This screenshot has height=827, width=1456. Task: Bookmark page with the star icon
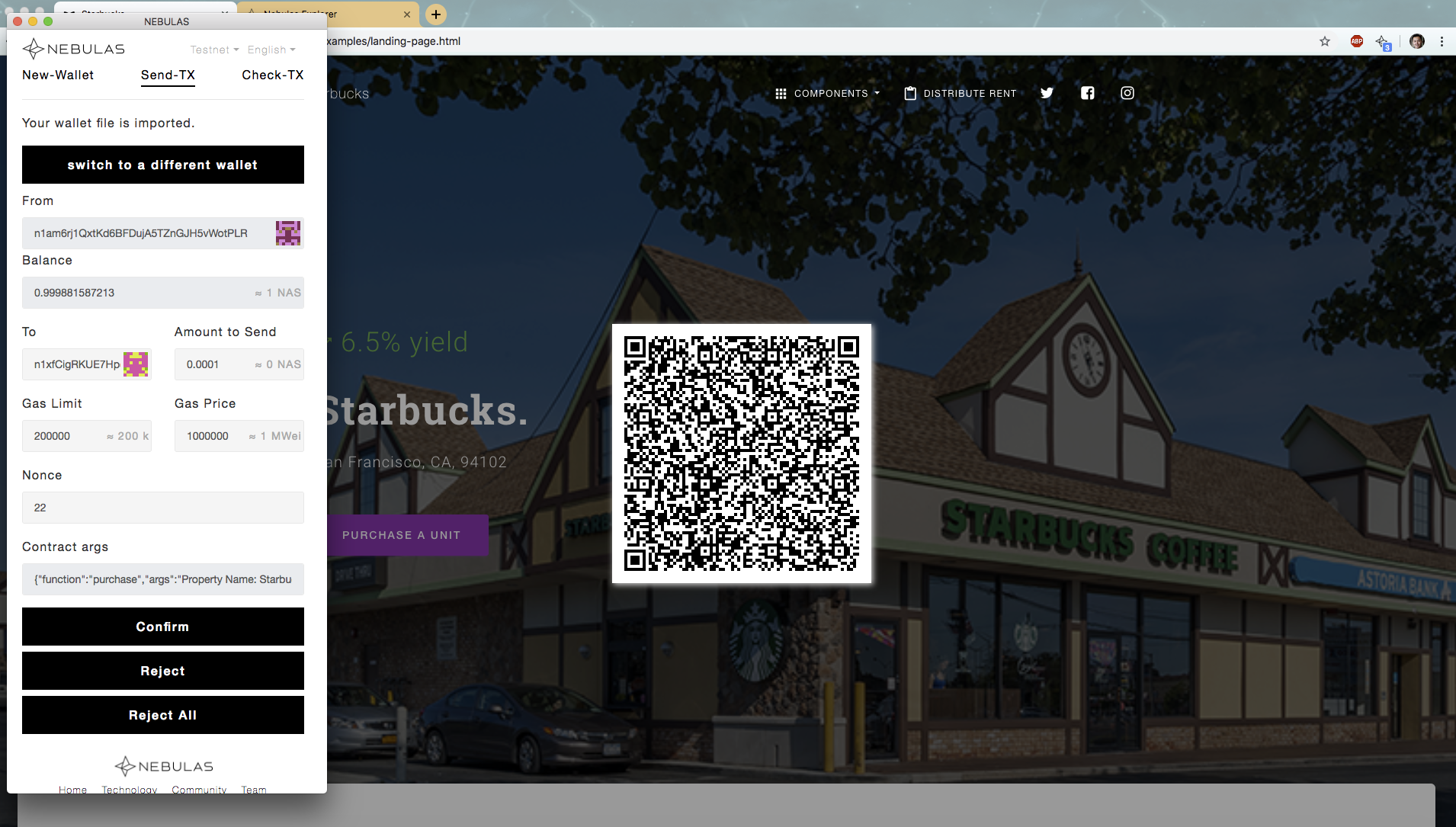click(1325, 41)
